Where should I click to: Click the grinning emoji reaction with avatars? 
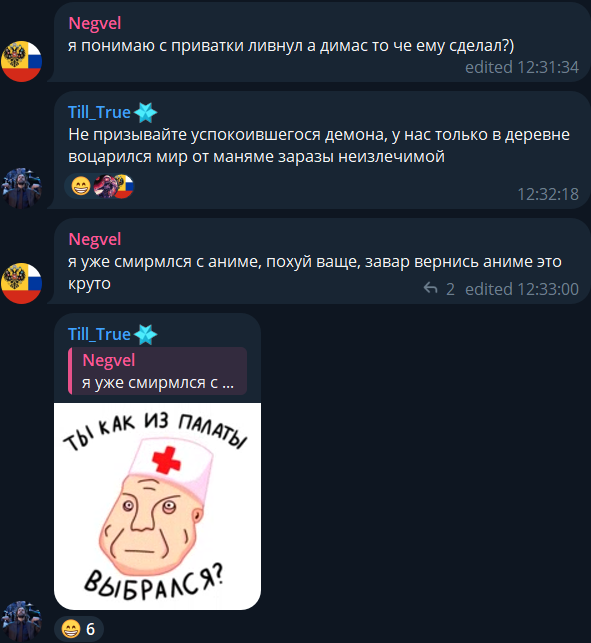[81, 186]
